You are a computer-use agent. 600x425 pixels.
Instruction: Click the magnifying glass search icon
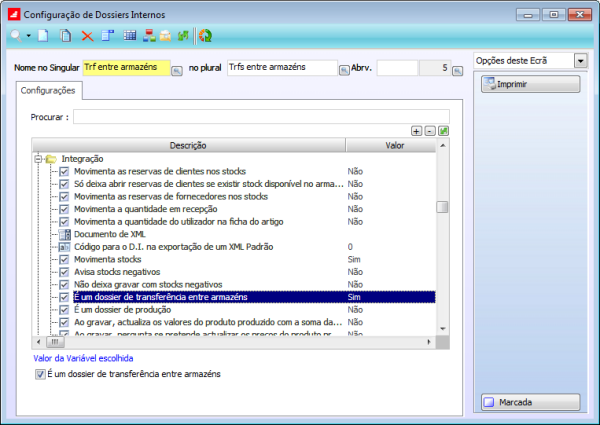(x=16, y=36)
